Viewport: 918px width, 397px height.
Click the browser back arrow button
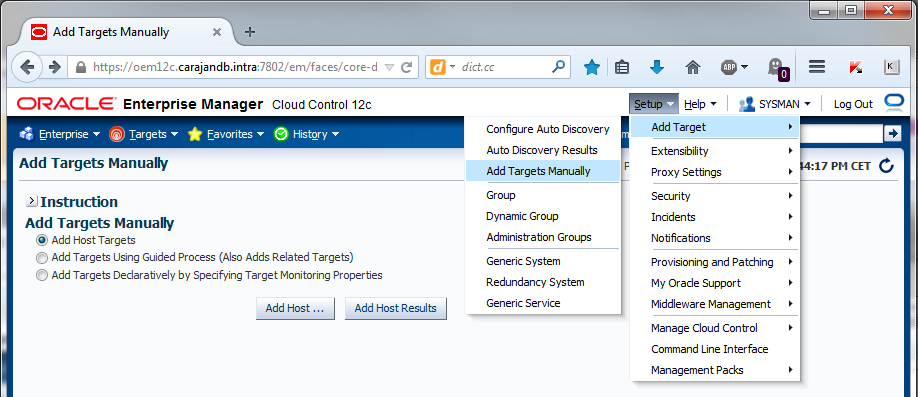point(27,67)
